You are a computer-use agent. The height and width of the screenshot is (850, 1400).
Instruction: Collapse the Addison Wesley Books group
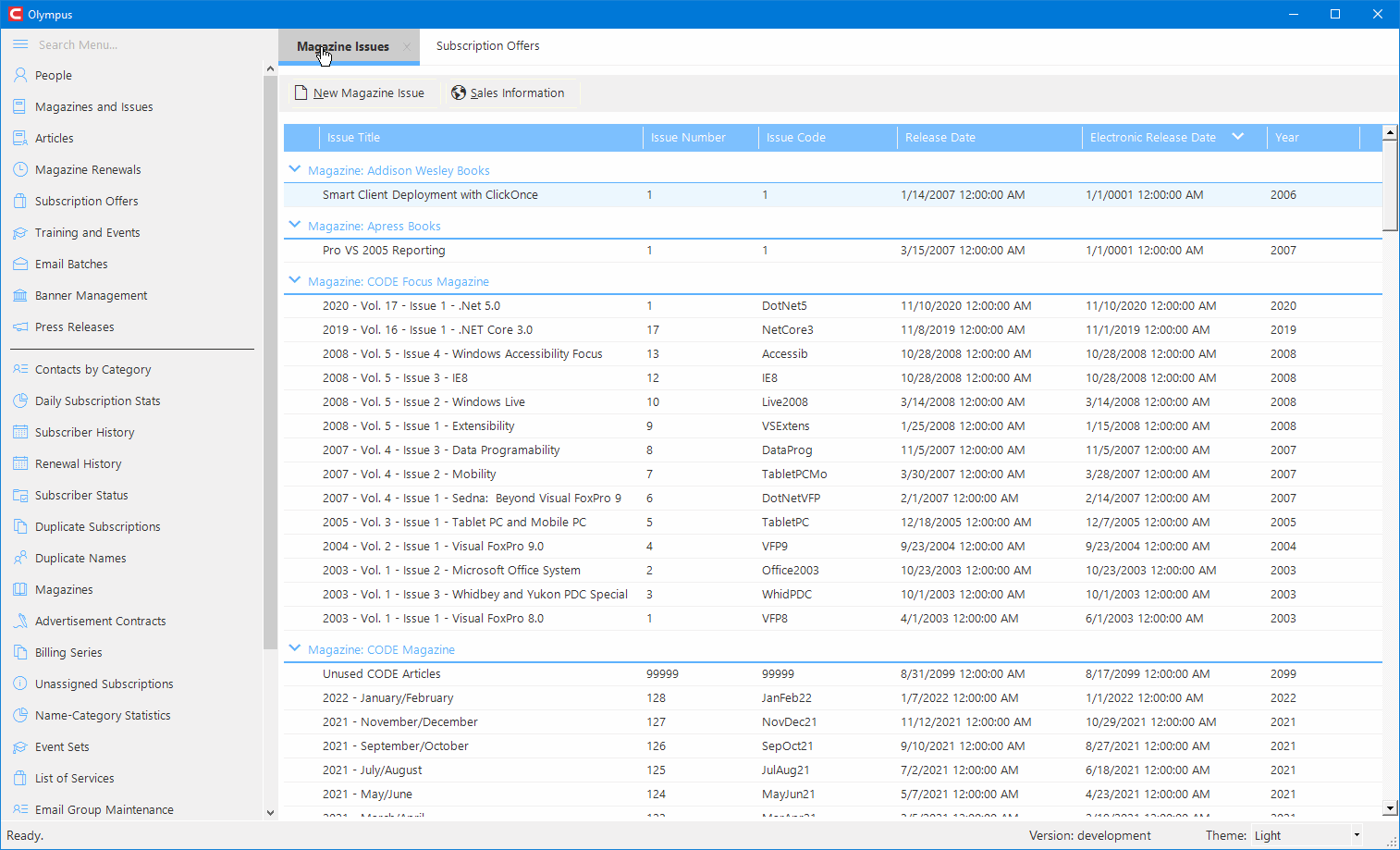click(x=295, y=169)
